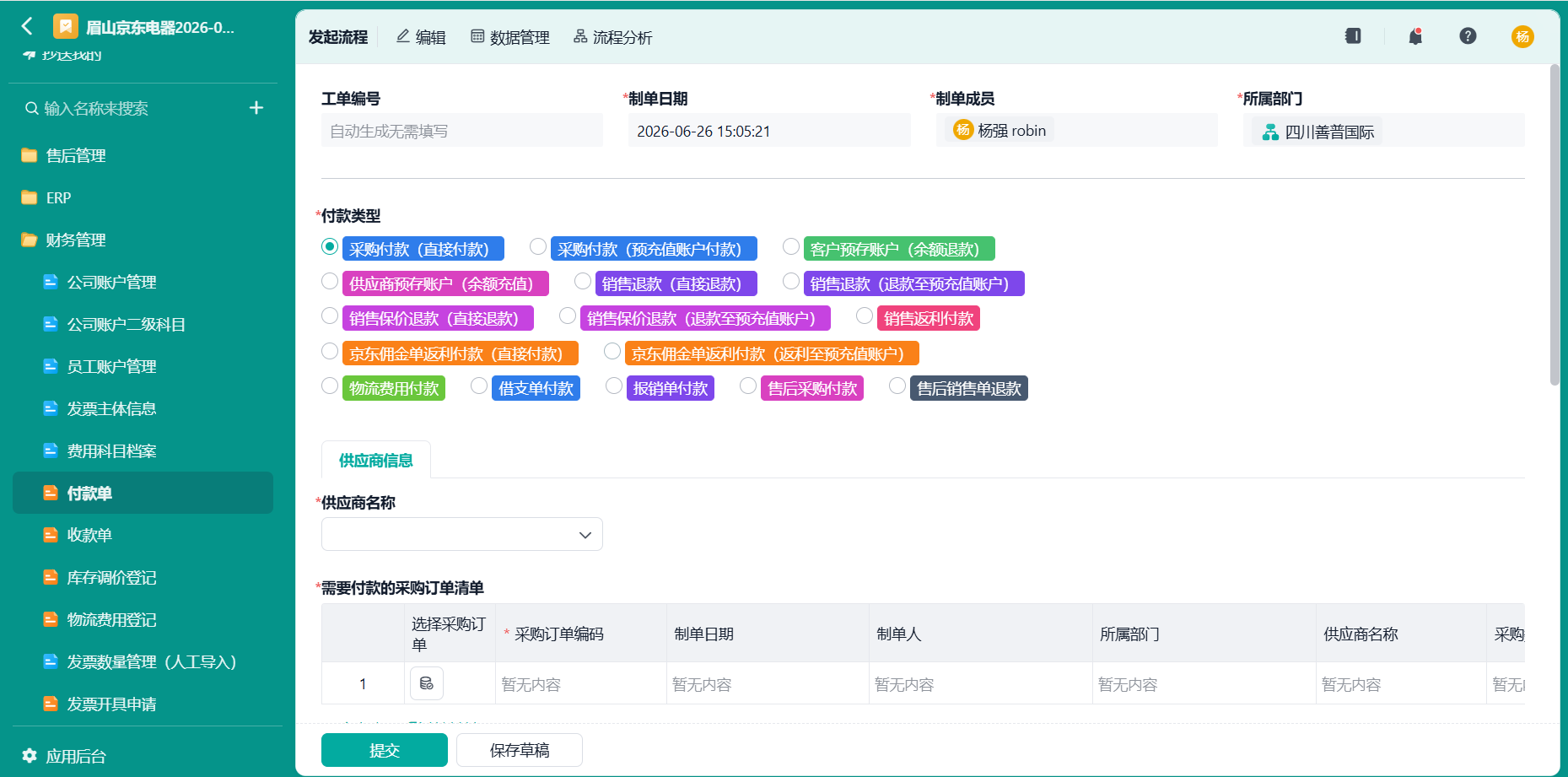
Task: Open help question mark icon
Action: coord(1468,36)
